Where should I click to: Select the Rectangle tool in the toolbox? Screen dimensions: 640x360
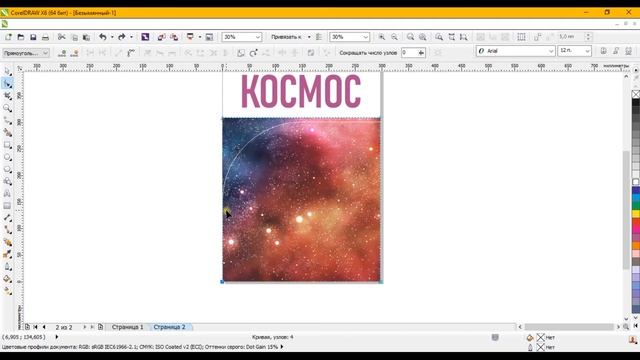[x=7, y=145]
